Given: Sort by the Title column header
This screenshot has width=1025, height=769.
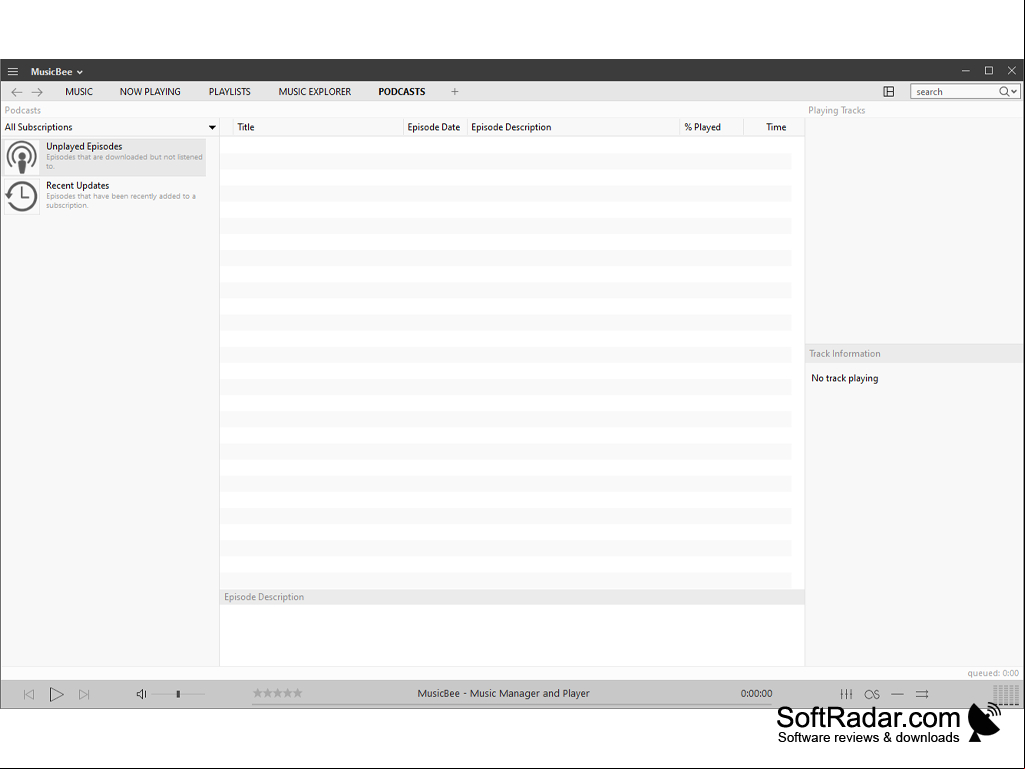Looking at the screenshot, I should click(318, 127).
